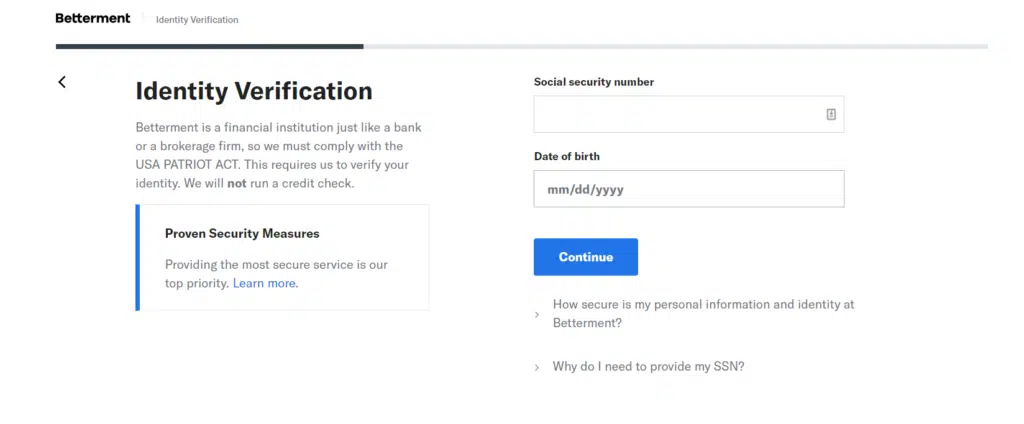Viewport: 1024px width, 424px height.
Task: Click the large Identity Verification page heading
Action: pos(254,91)
